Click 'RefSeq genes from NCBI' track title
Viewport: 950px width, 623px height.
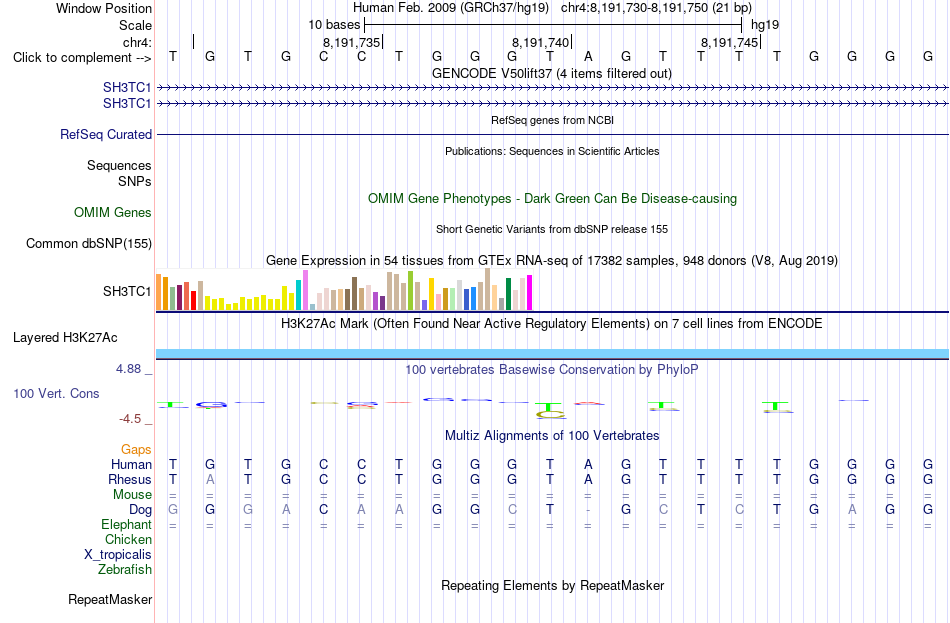(x=552, y=120)
